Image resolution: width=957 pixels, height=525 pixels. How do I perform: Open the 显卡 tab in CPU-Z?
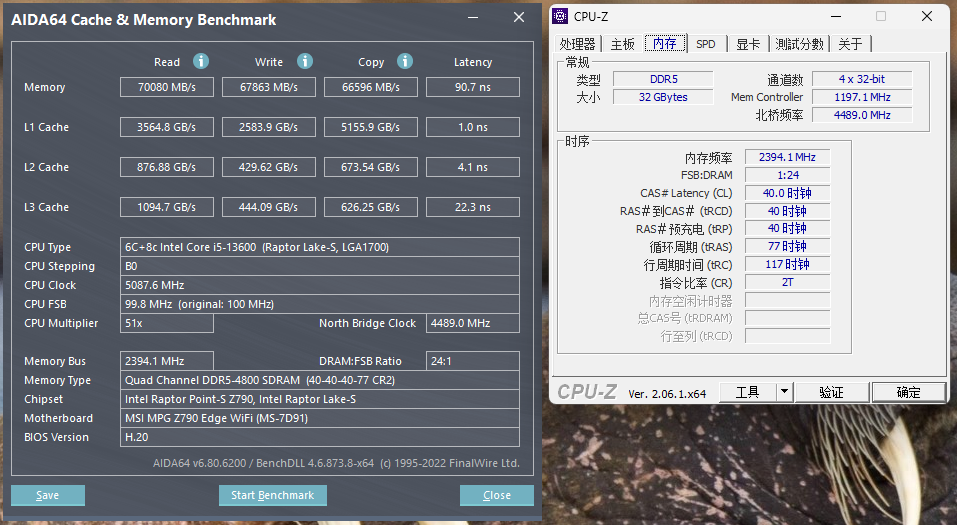tap(748, 44)
